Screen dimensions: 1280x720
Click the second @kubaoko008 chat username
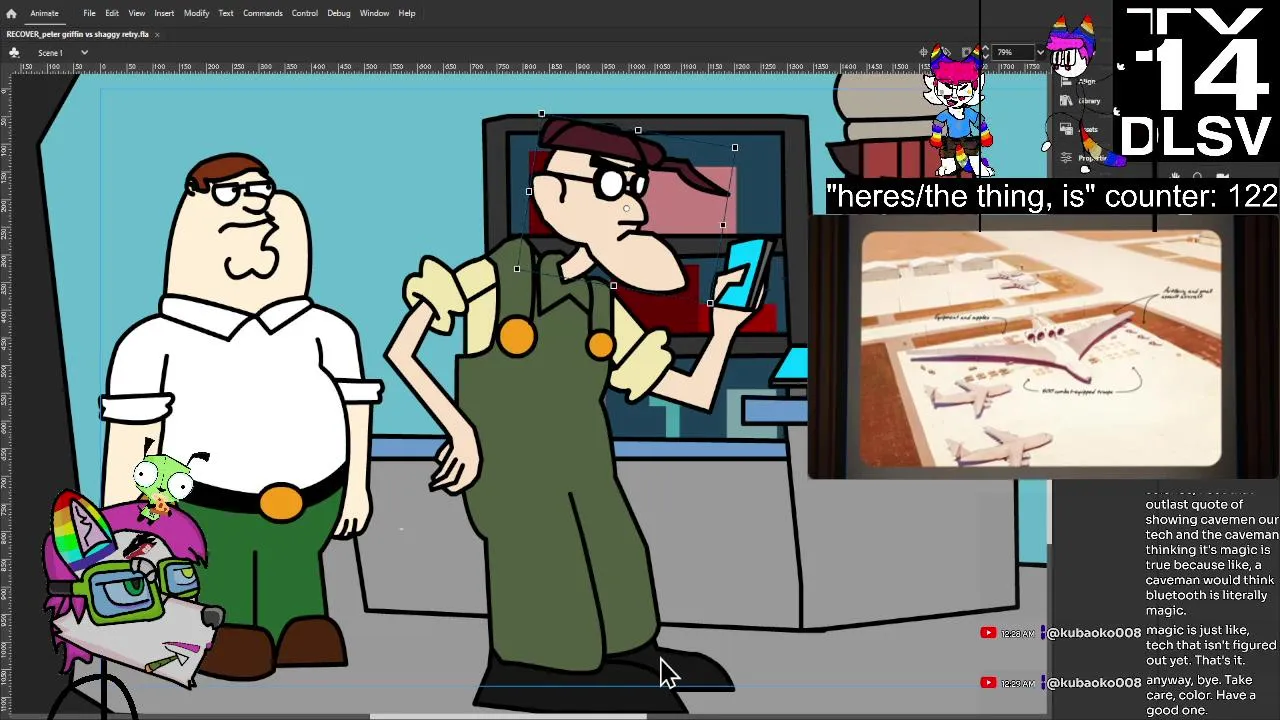point(1094,683)
